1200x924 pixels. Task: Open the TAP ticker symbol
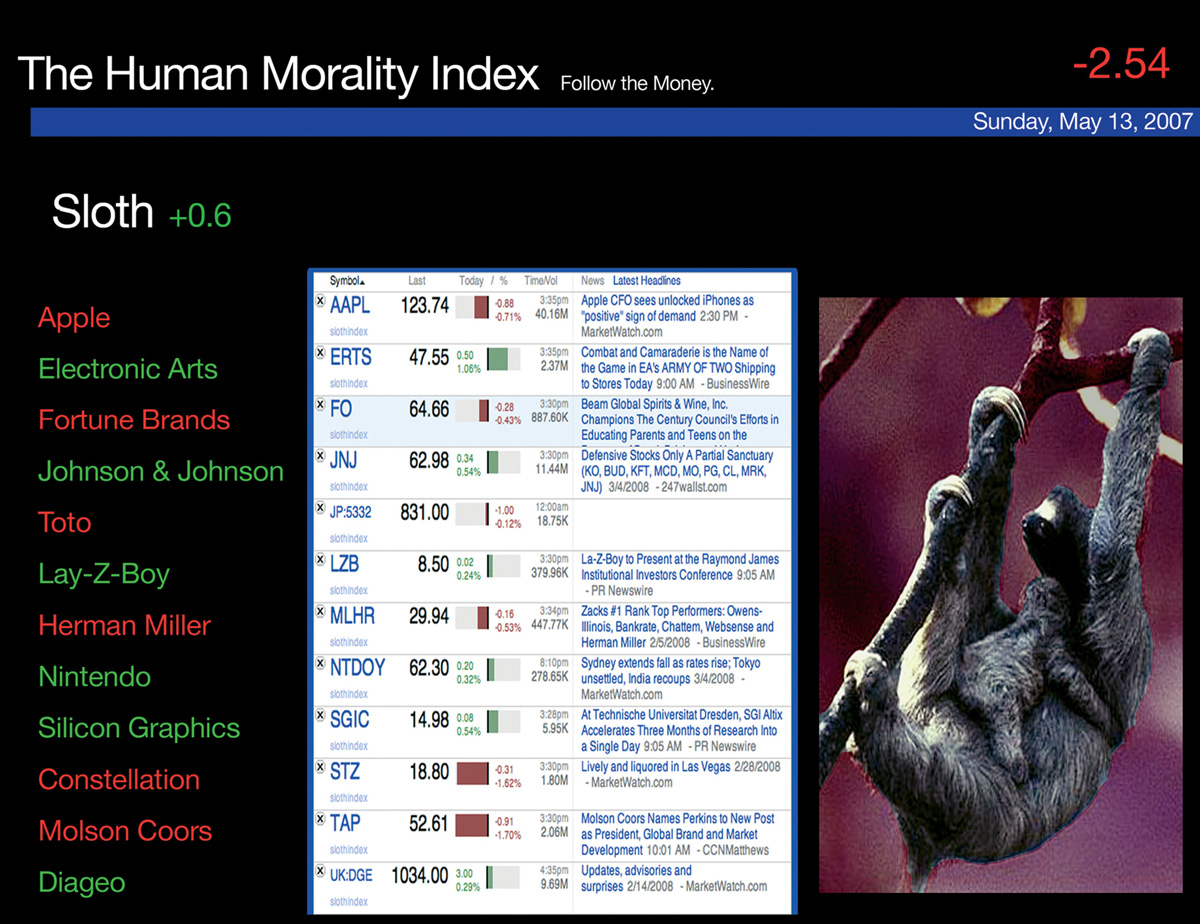(345, 824)
